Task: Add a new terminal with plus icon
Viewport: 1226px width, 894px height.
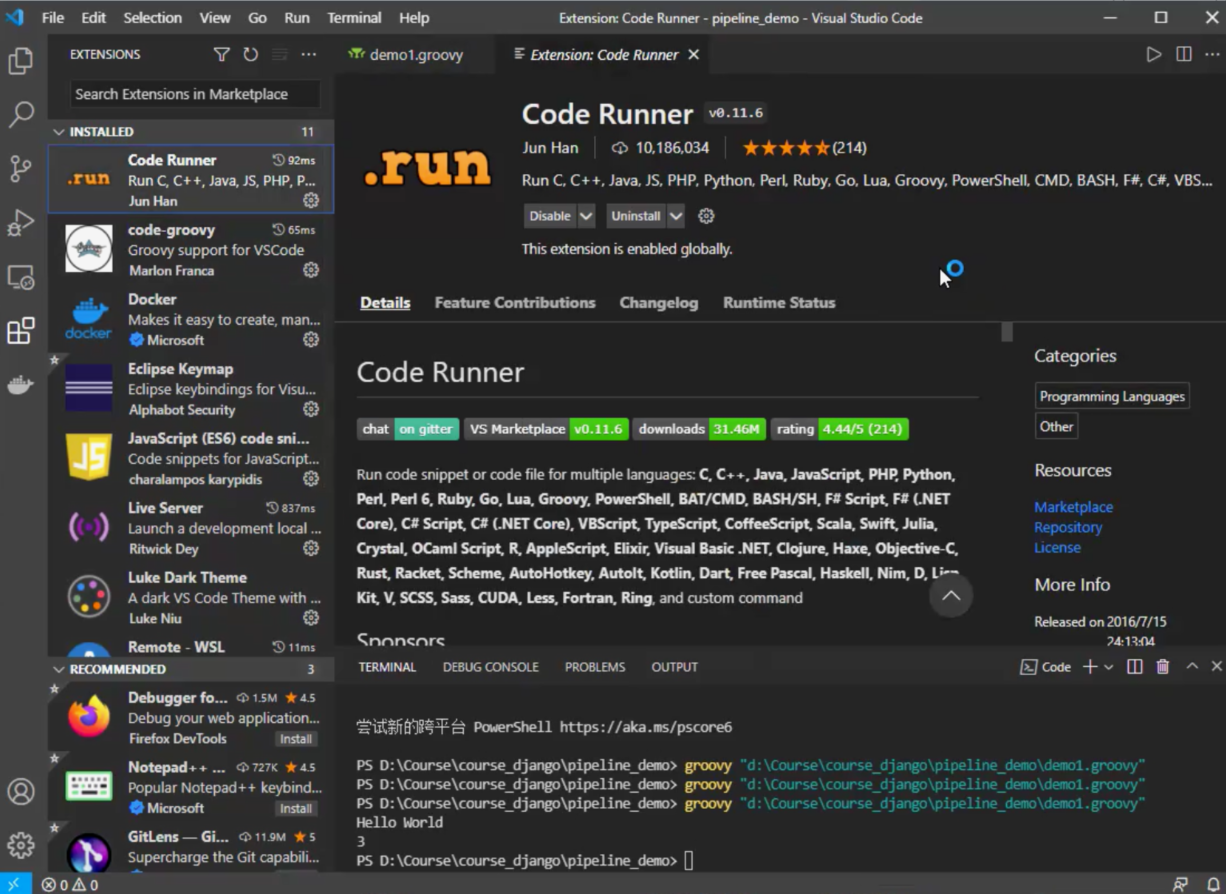Action: coord(1090,667)
